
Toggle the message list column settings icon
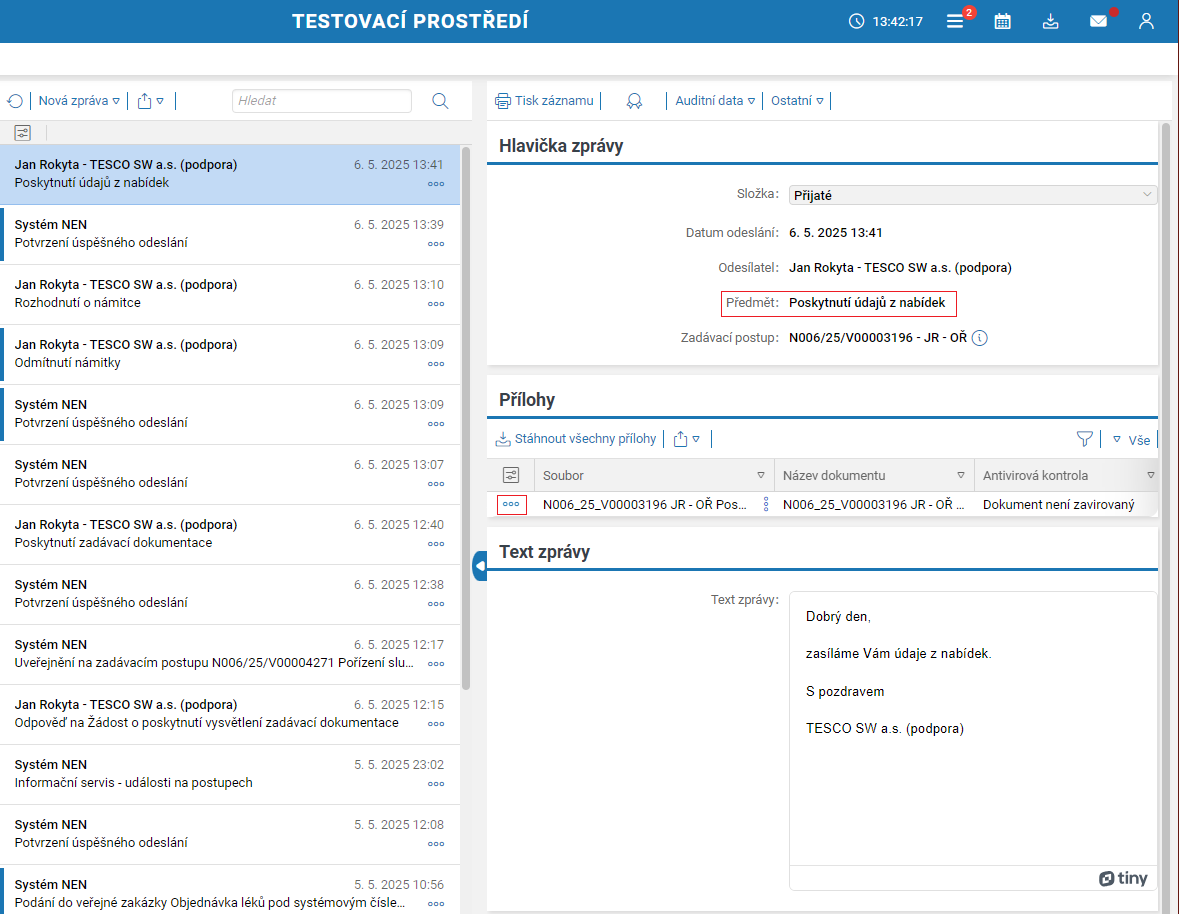23,132
